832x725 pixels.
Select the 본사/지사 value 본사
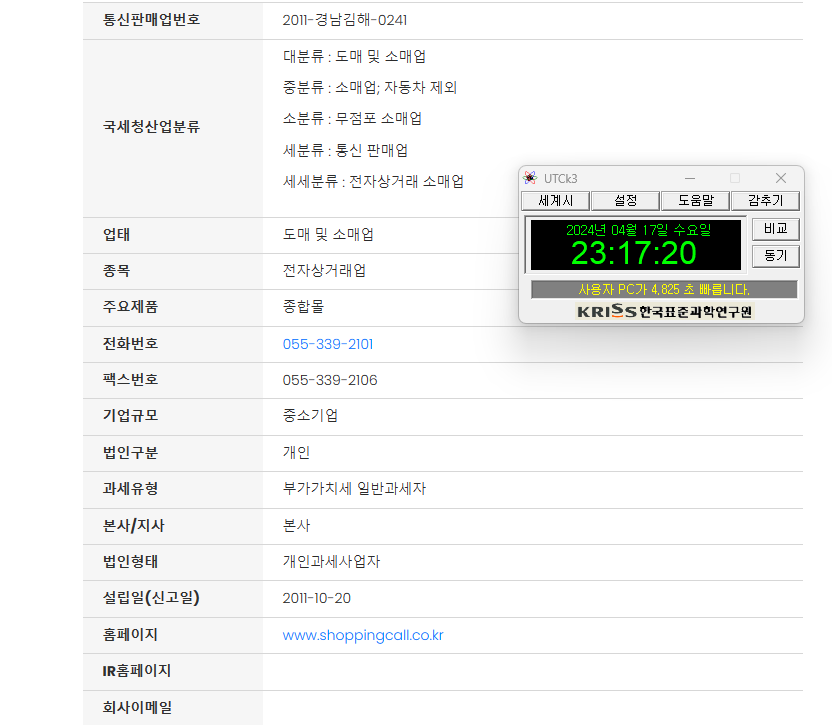coord(296,526)
